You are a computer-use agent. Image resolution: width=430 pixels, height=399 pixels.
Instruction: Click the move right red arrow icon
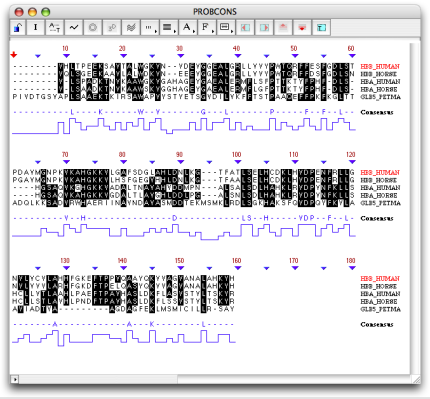click(x=264, y=27)
